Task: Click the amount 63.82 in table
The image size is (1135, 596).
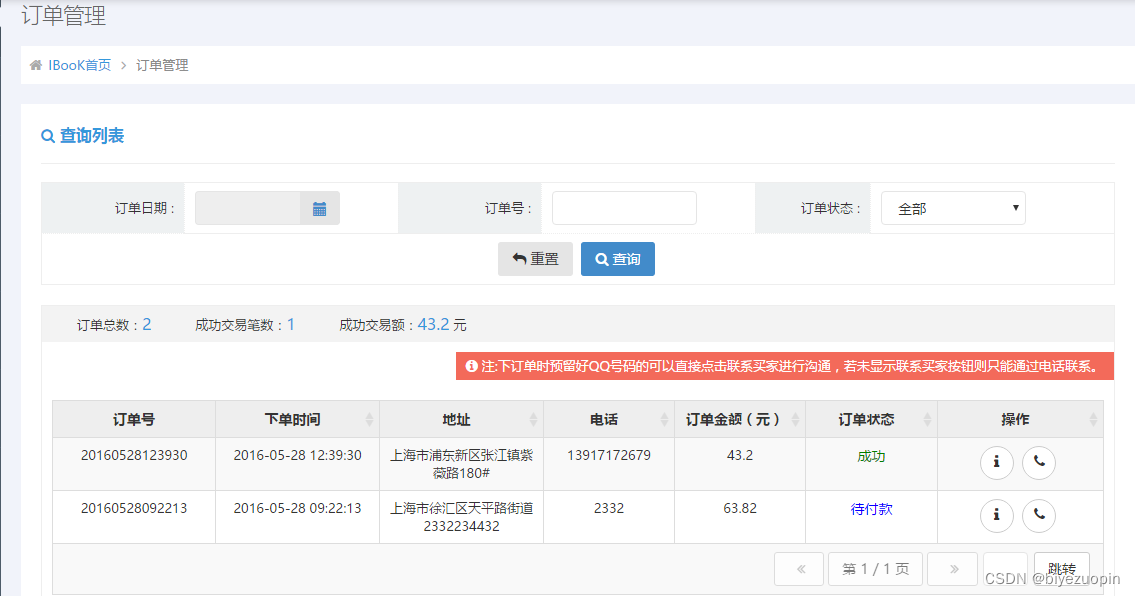Action: 740,508
